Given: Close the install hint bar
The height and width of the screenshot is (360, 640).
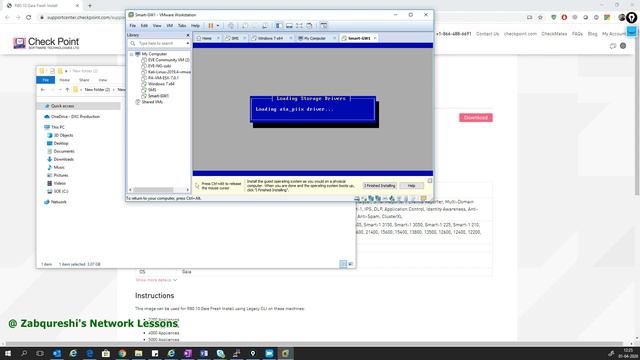Looking at the screenshot, I should 430,180.
